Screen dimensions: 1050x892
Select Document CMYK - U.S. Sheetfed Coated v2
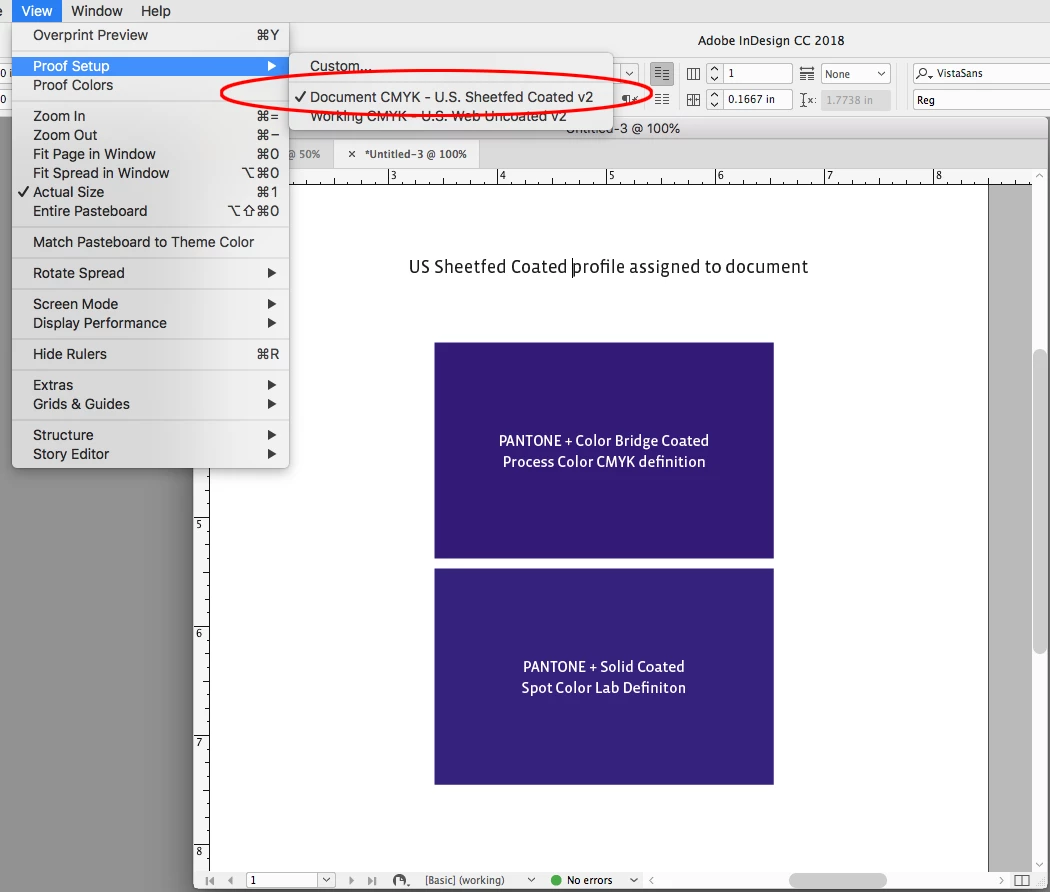click(x=451, y=97)
